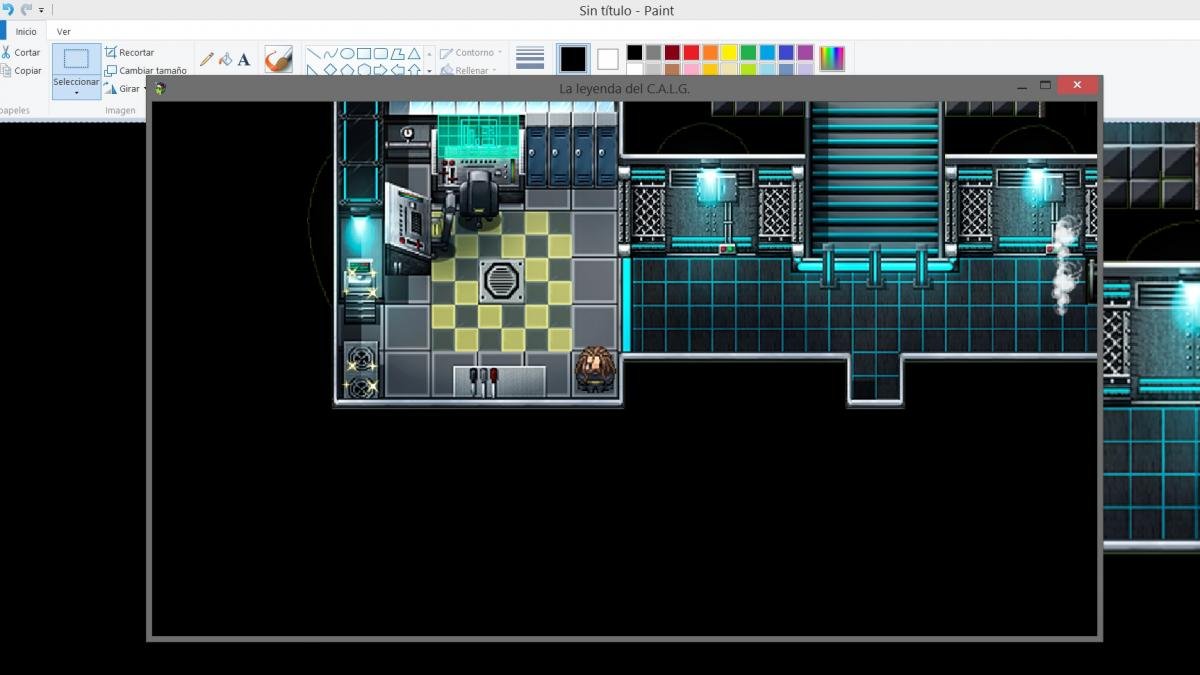This screenshot has height=675, width=1200.
Task: Click the Copiar button
Action: pos(20,71)
